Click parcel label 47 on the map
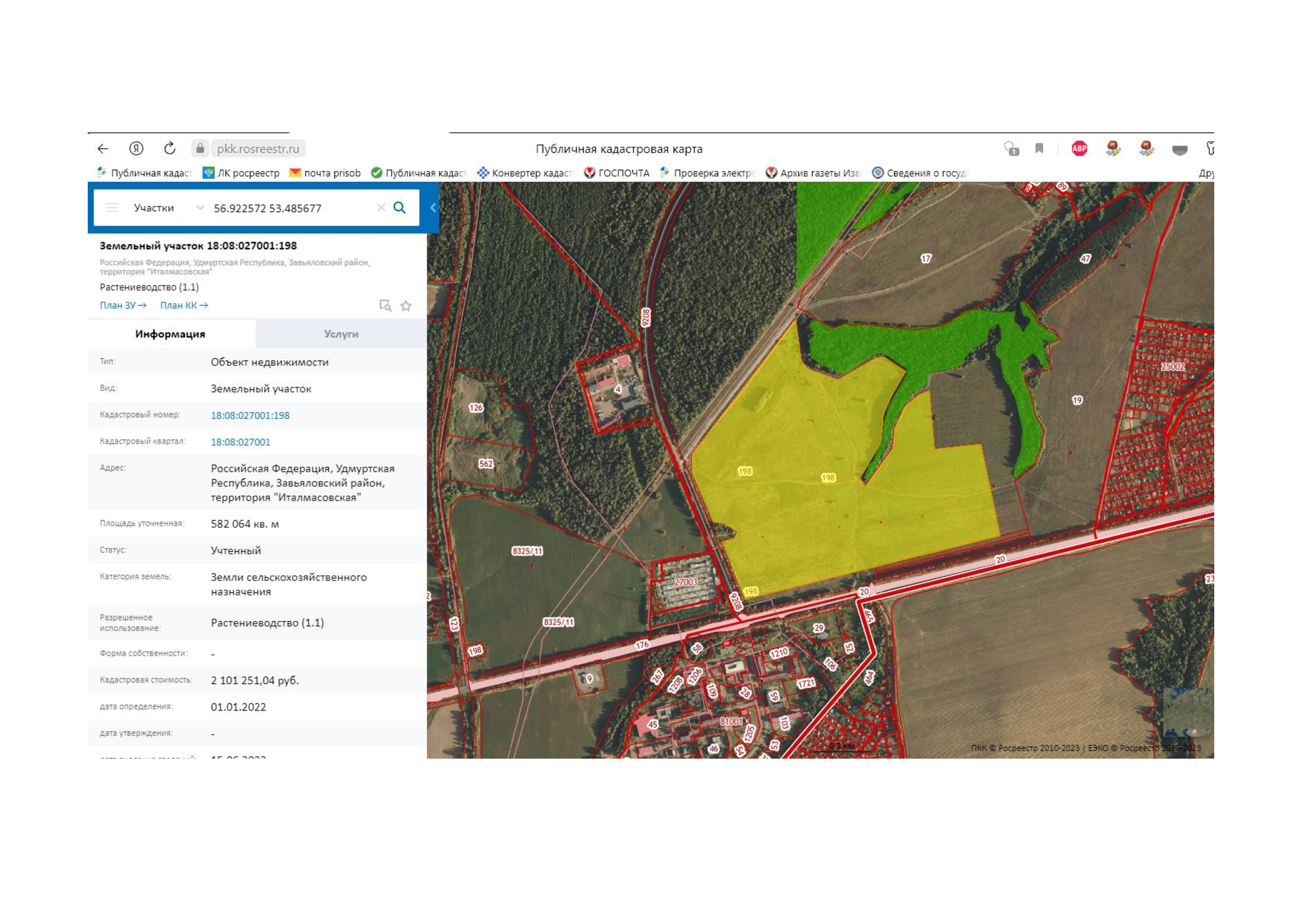This screenshot has height=924, width=1307. coord(1086,259)
